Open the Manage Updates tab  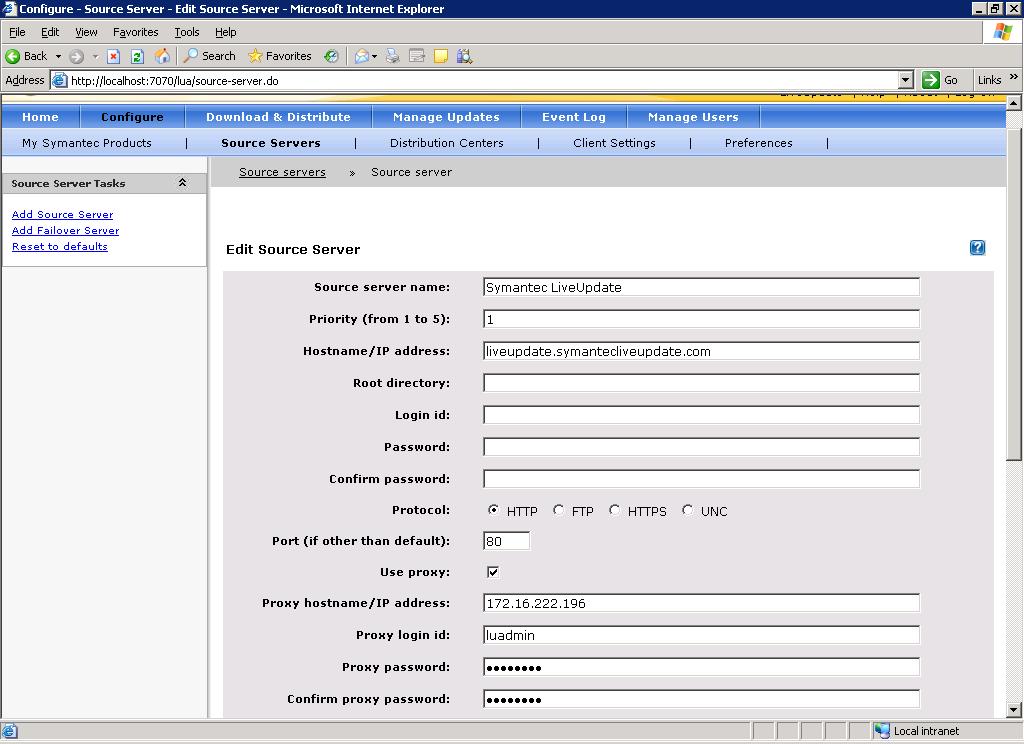tap(446, 117)
